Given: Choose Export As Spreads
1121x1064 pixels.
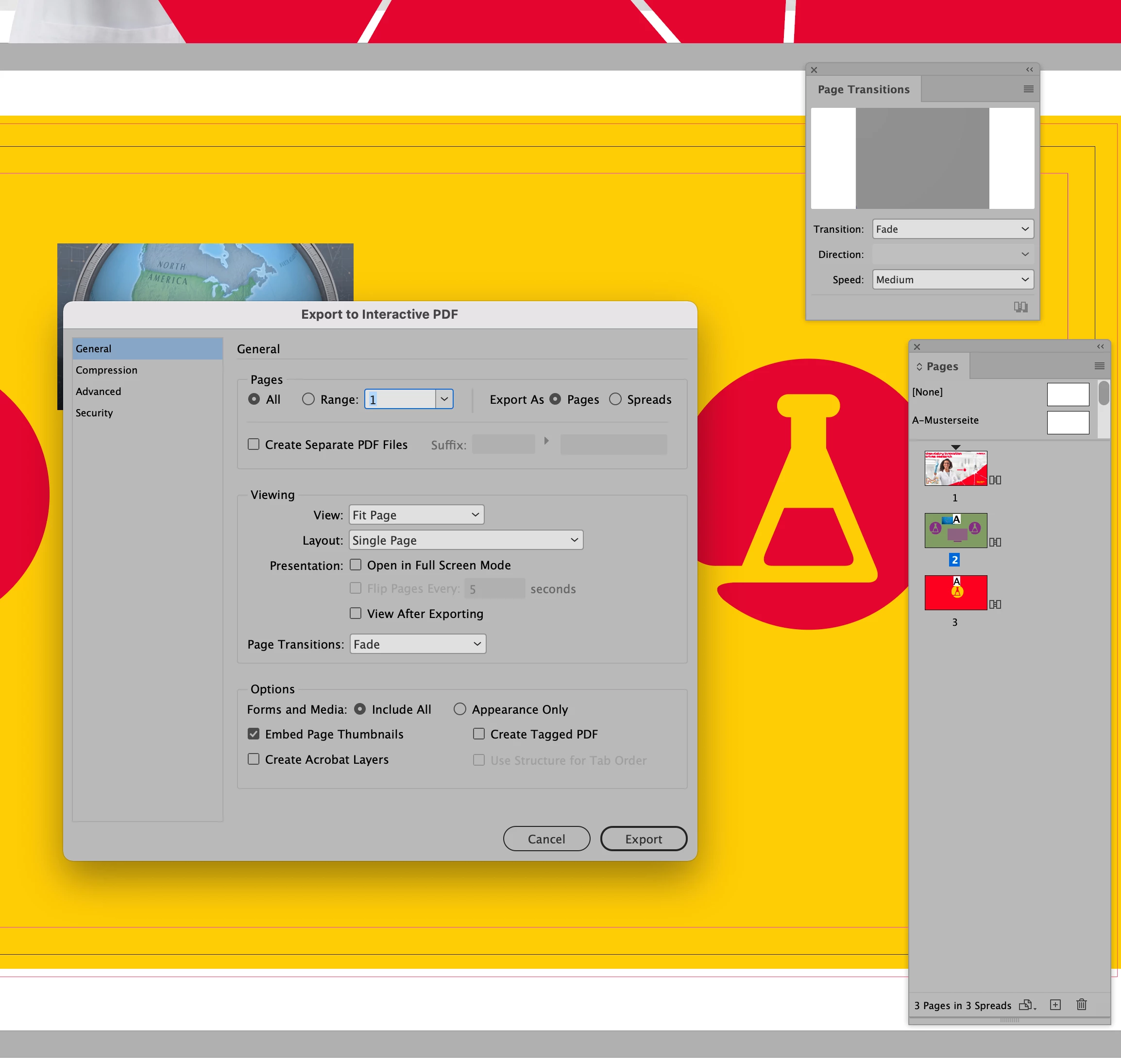Looking at the screenshot, I should (615, 399).
